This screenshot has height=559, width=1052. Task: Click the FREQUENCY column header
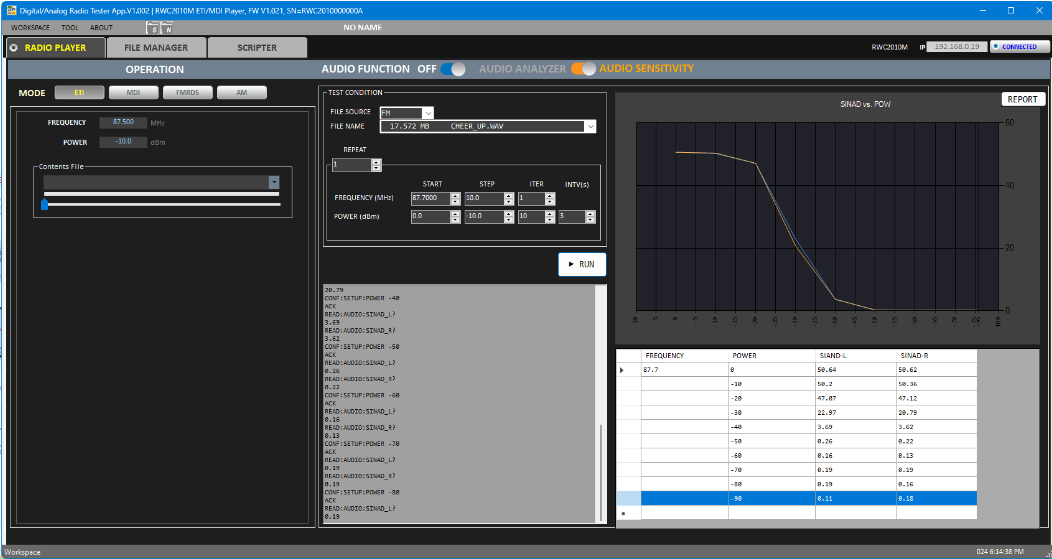684,356
